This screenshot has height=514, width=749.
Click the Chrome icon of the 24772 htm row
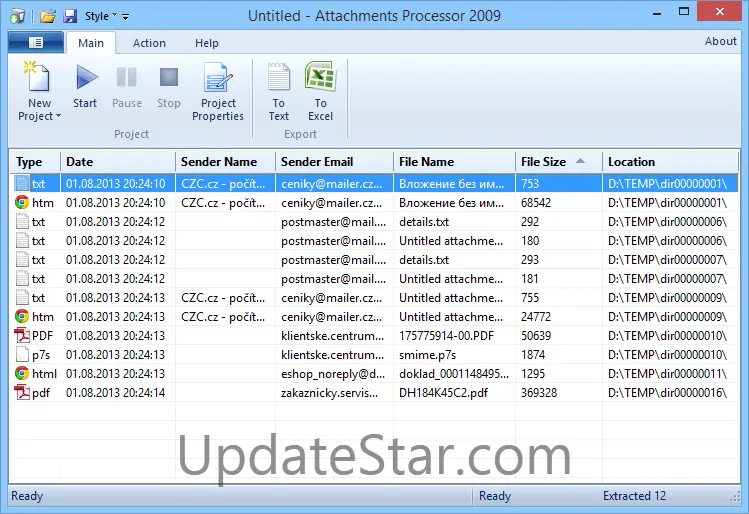tap(21, 316)
